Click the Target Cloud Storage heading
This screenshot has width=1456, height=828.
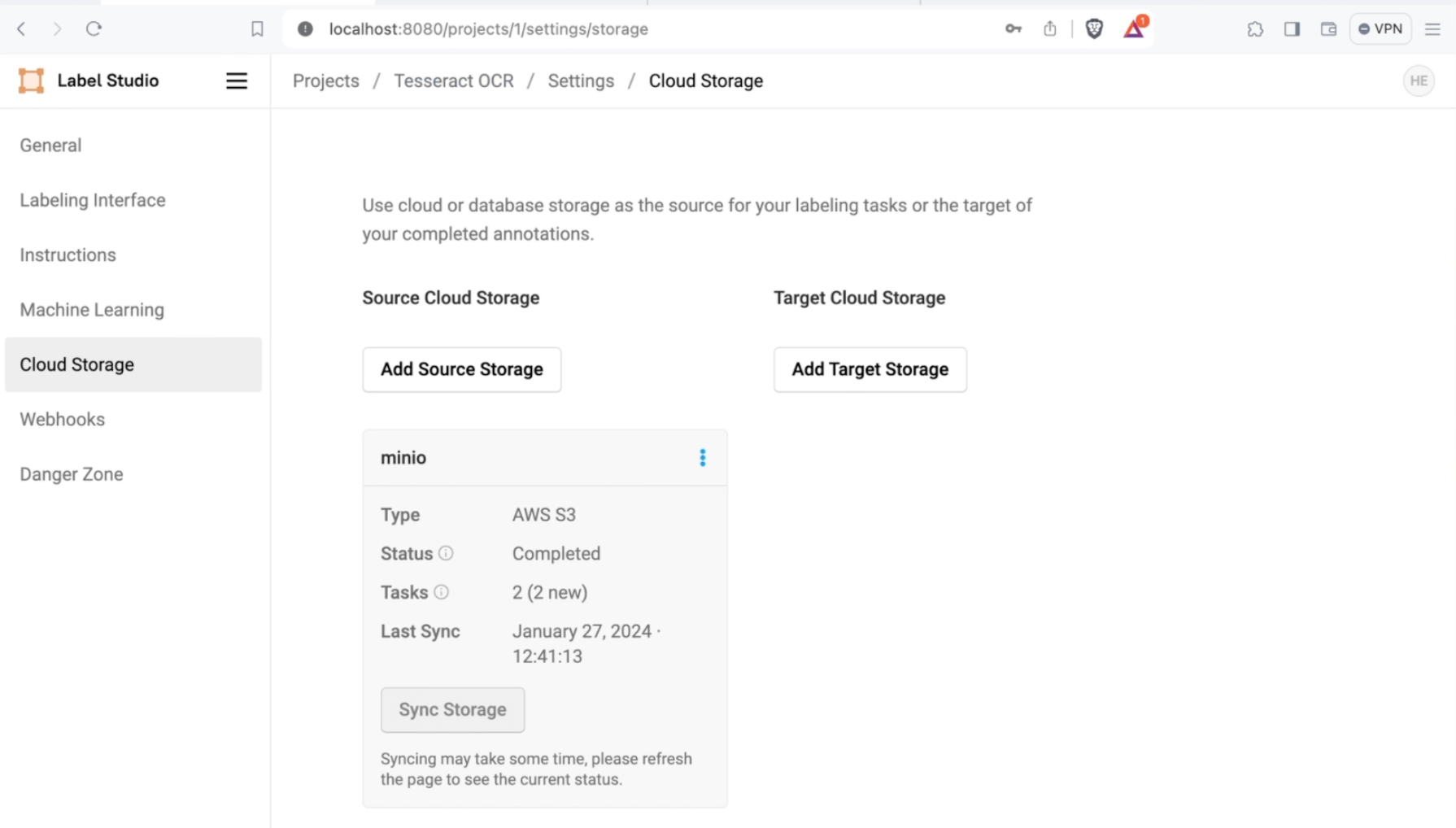pos(860,298)
